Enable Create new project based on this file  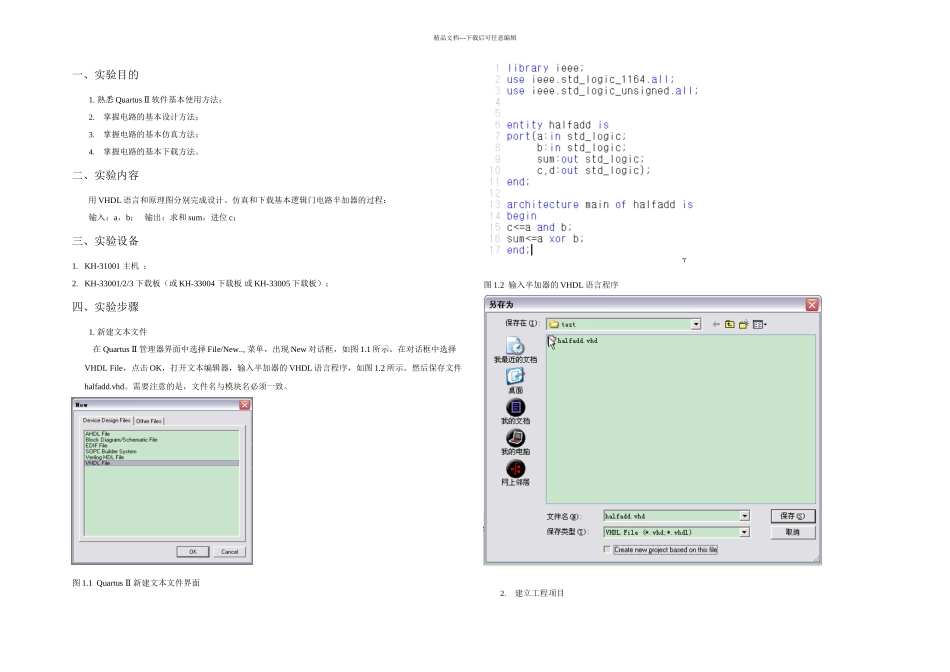(x=606, y=550)
